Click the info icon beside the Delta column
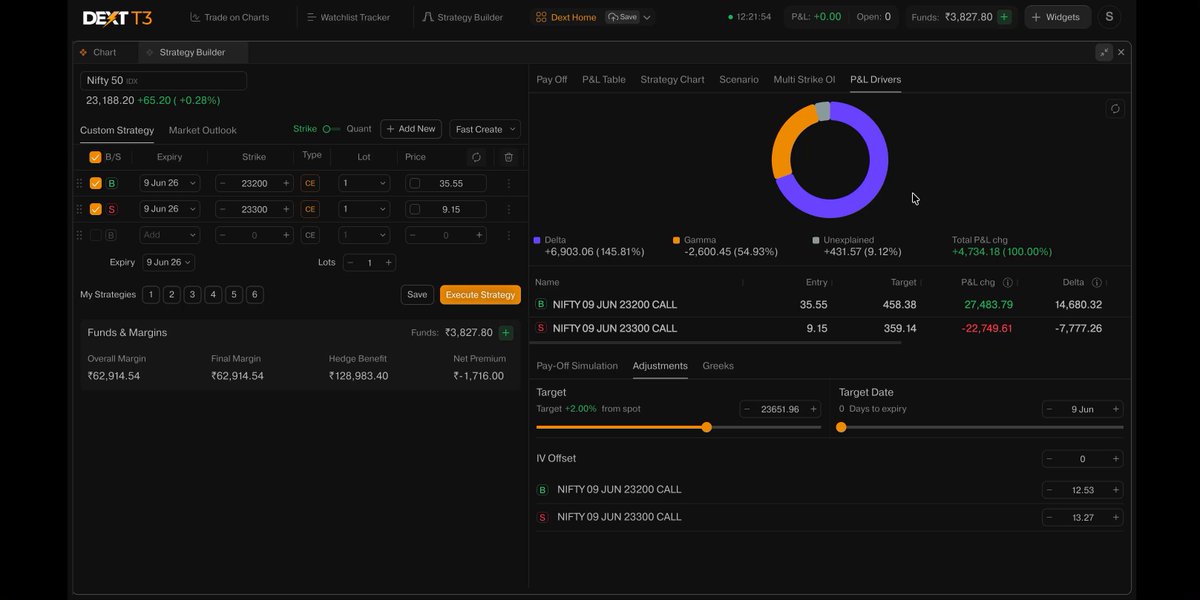 click(x=1096, y=283)
